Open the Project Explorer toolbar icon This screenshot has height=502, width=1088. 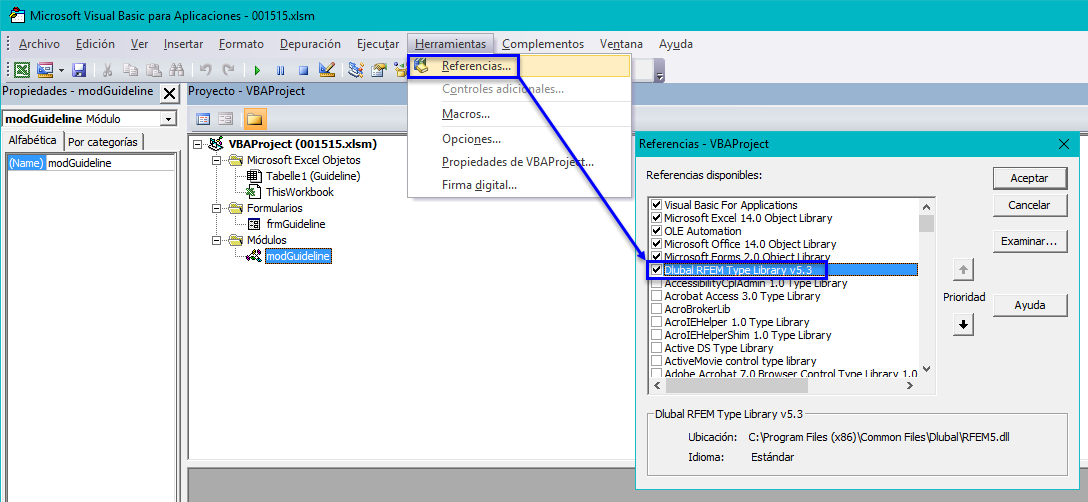(x=356, y=69)
